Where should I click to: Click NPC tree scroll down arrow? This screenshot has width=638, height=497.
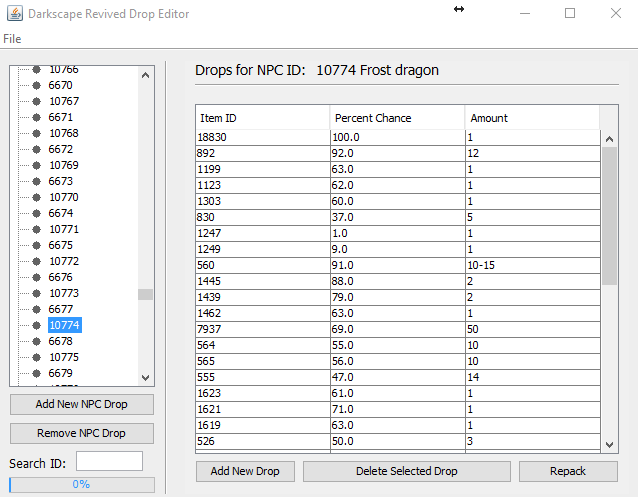point(145,377)
